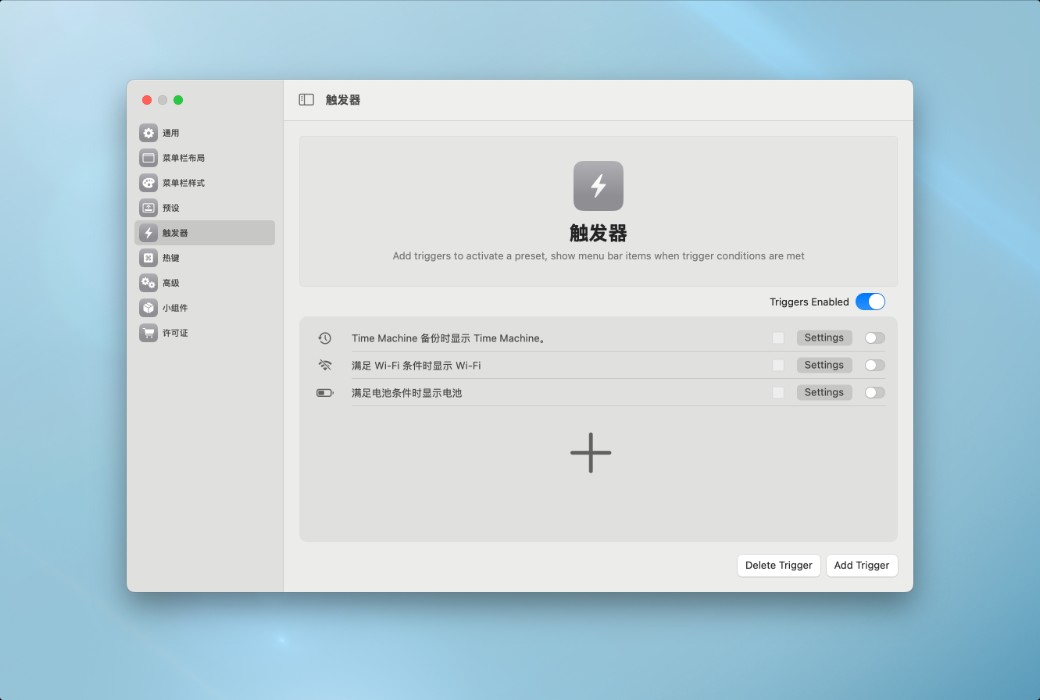Viewport: 1040px width, 700px height.
Task: Open the 许可证 section
Action: (x=205, y=332)
